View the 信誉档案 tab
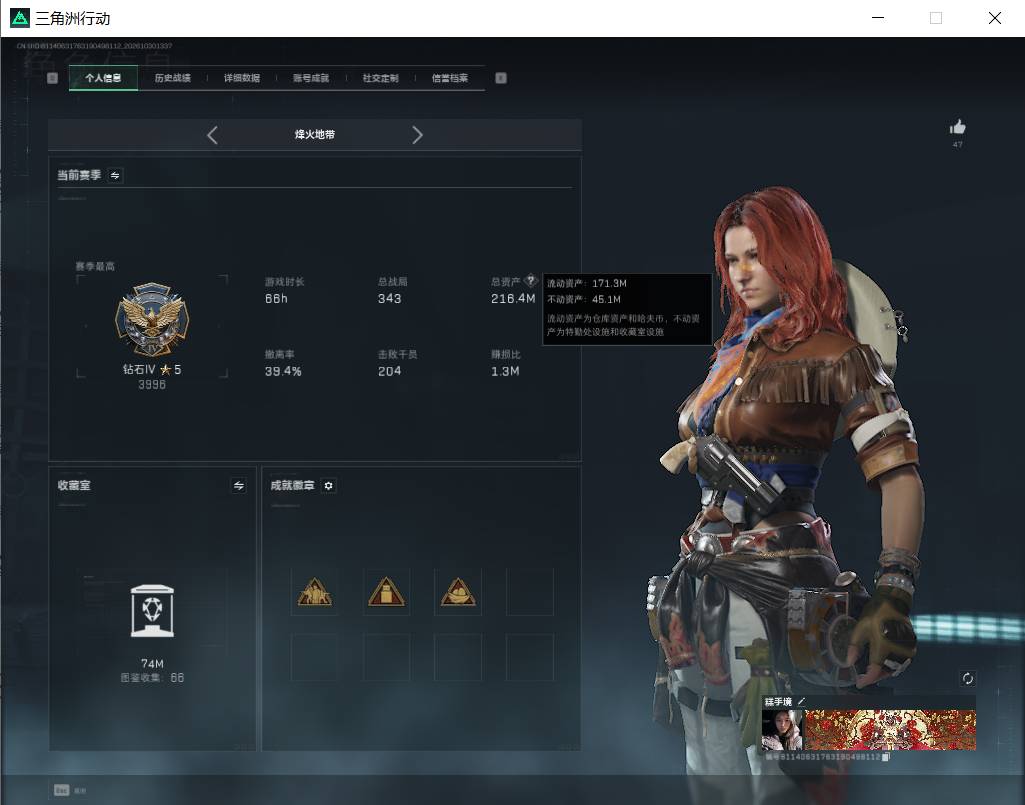This screenshot has width=1025, height=805. point(450,78)
